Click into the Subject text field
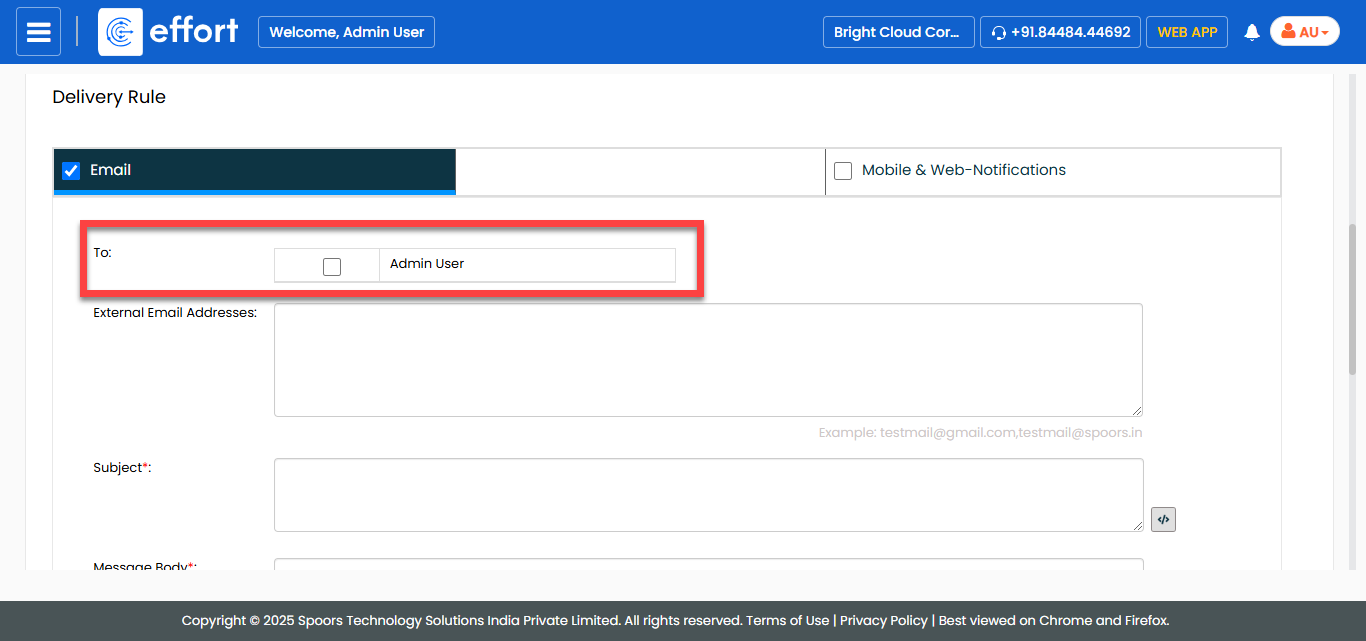This screenshot has width=1366, height=641. tap(707, 494)
